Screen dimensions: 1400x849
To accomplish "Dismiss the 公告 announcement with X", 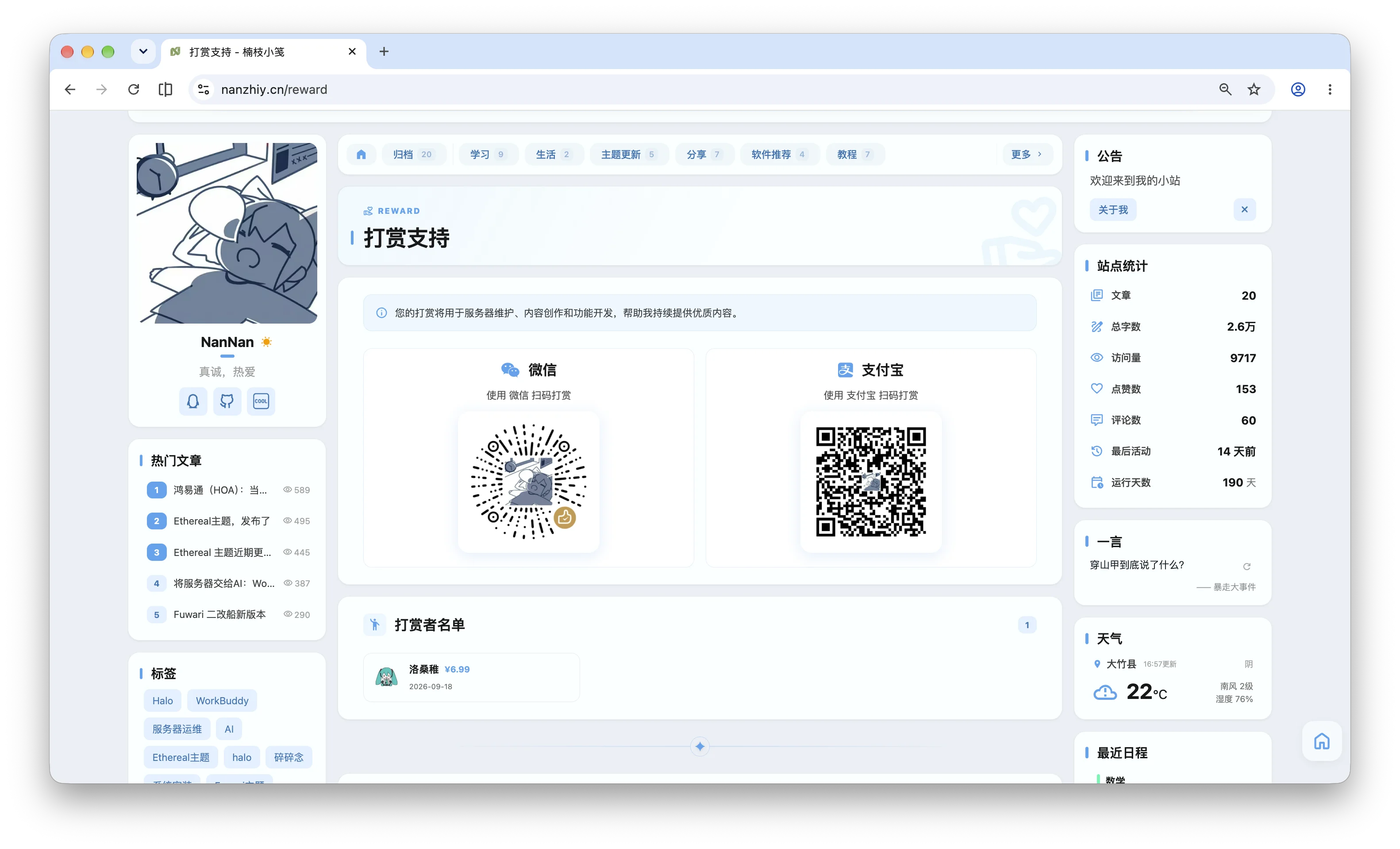I will point(1244,210).
